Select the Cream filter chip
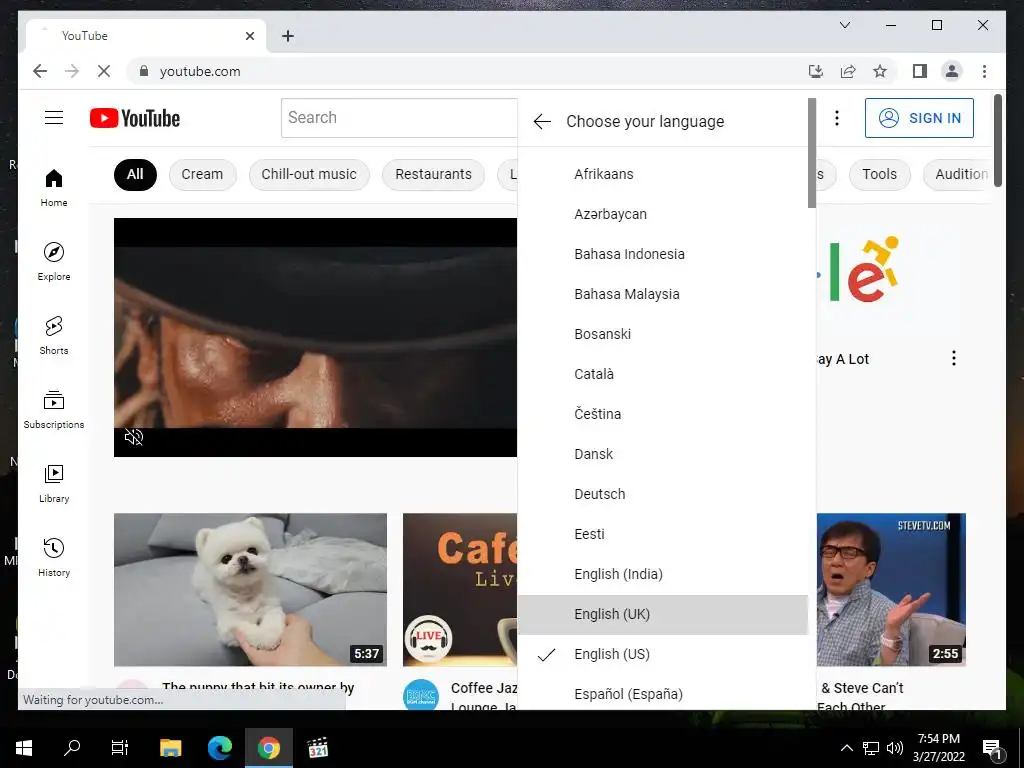The height and width of the screenshot is (768, 1024). 202,174
